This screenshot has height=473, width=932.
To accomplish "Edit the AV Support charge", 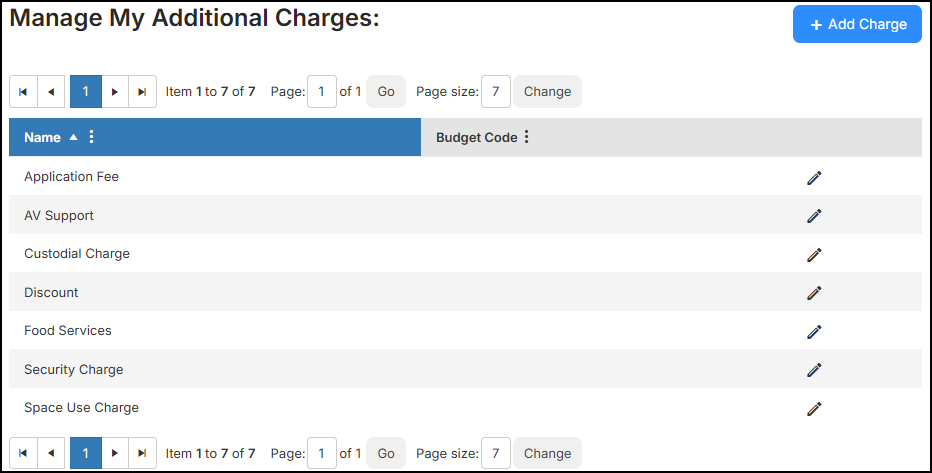I will 814,216.
